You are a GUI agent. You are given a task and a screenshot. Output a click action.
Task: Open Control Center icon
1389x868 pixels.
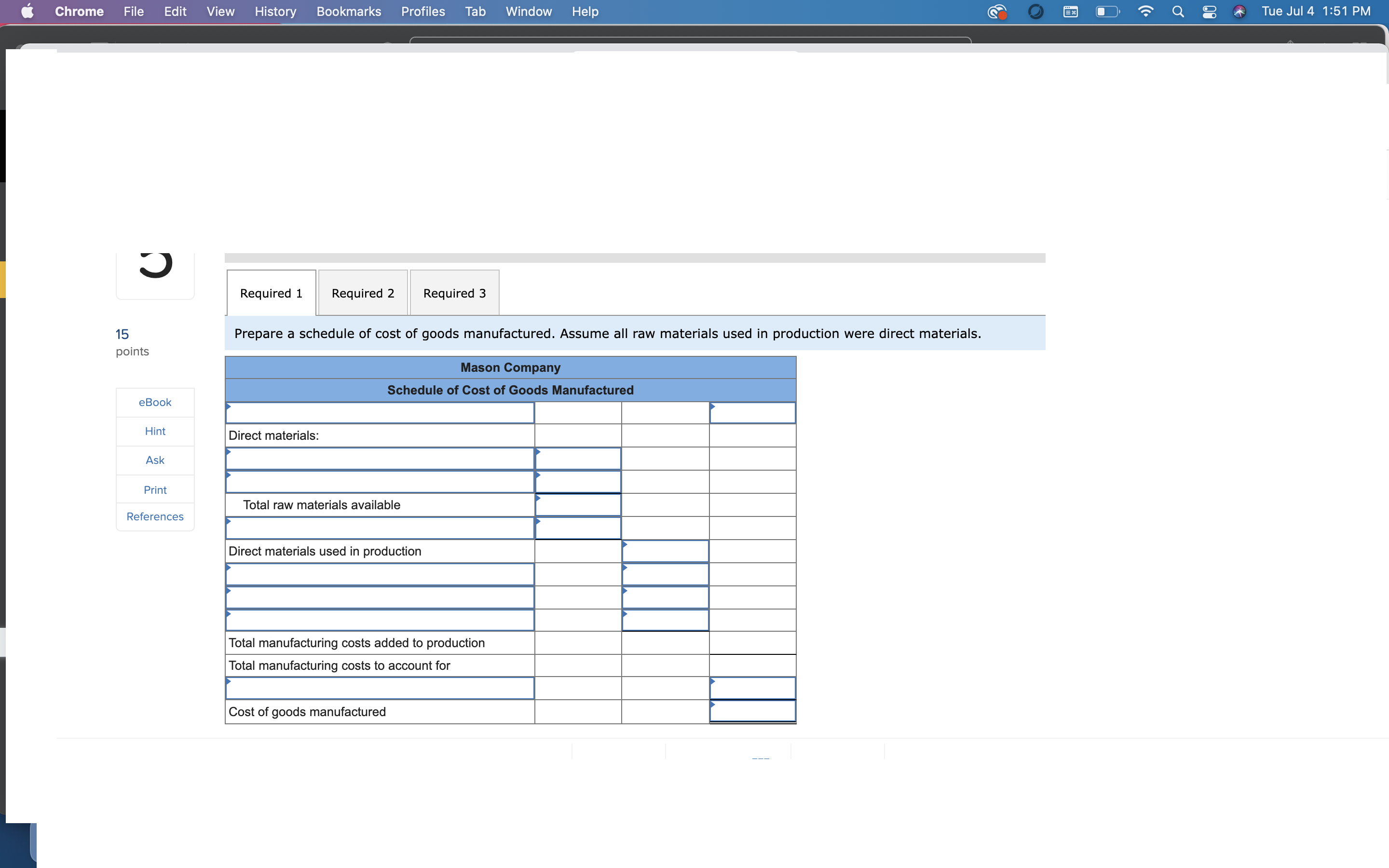[x=1210, y=12]
